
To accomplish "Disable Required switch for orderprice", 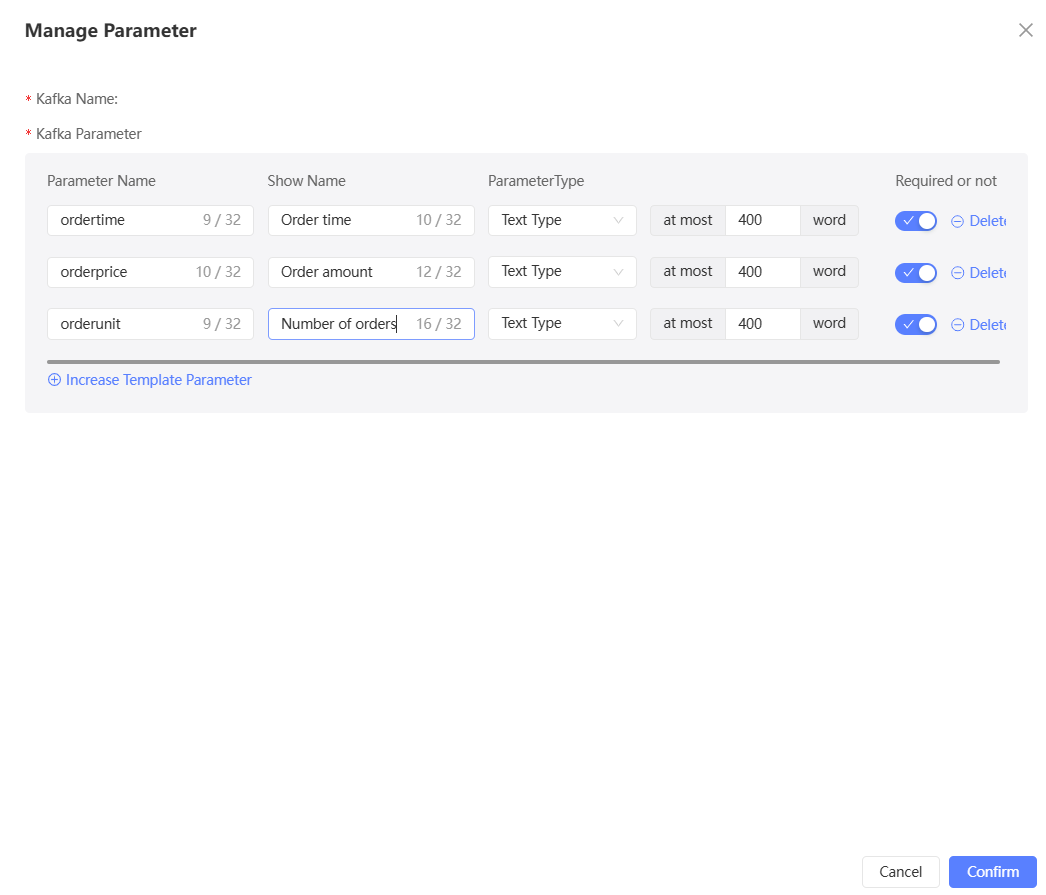I will [915, 273].
